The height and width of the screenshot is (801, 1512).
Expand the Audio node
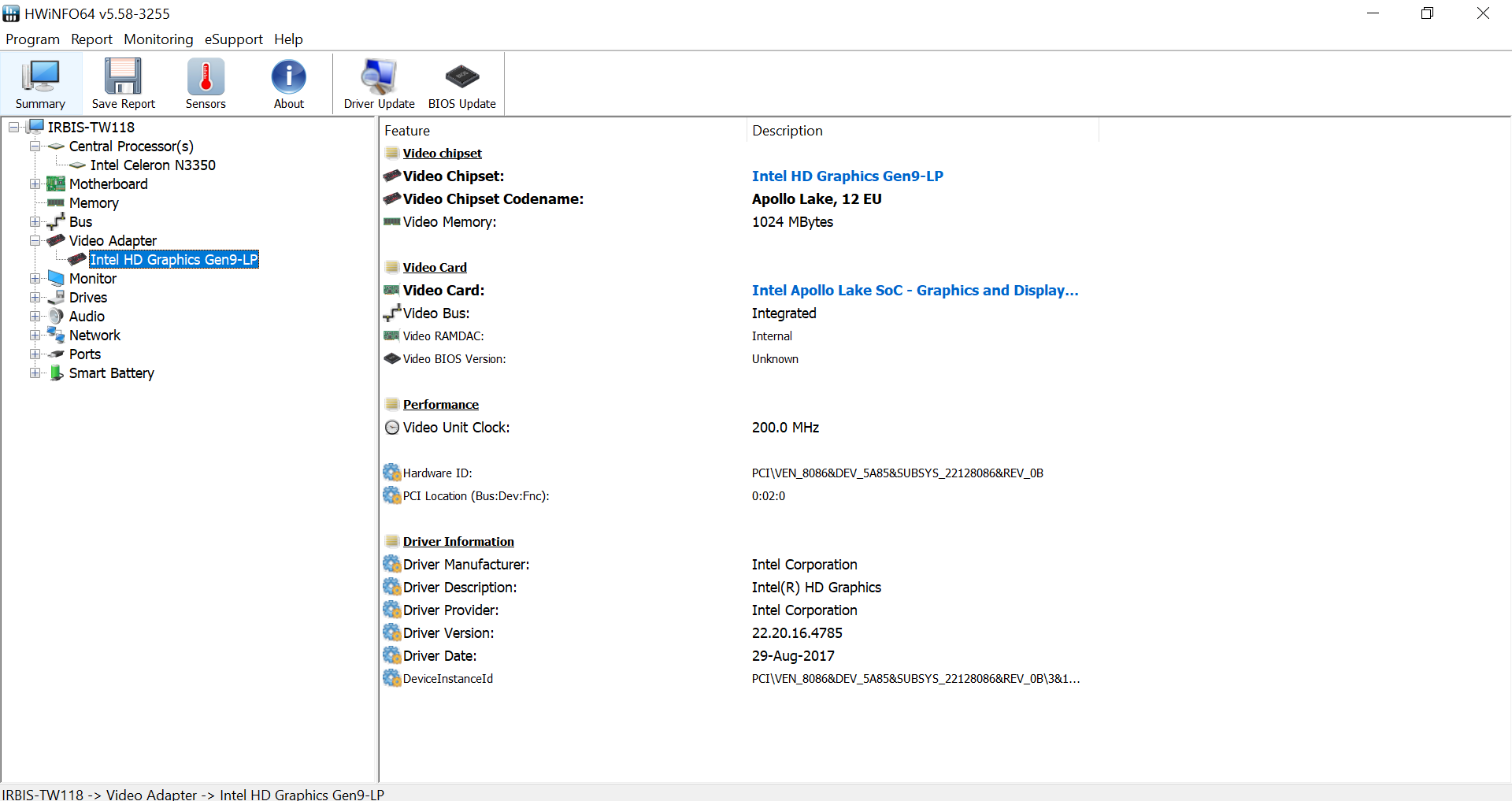pos(35,316)
